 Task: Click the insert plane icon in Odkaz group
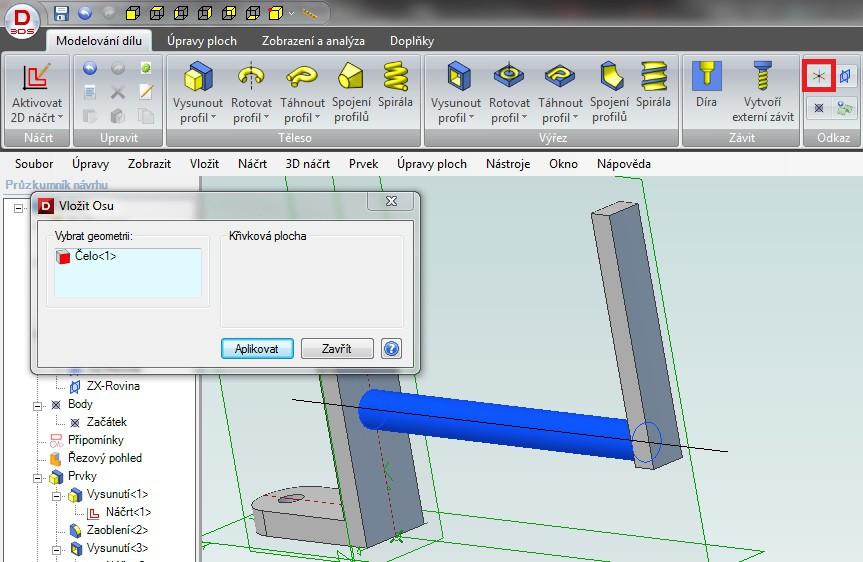(x=845, y=76)
